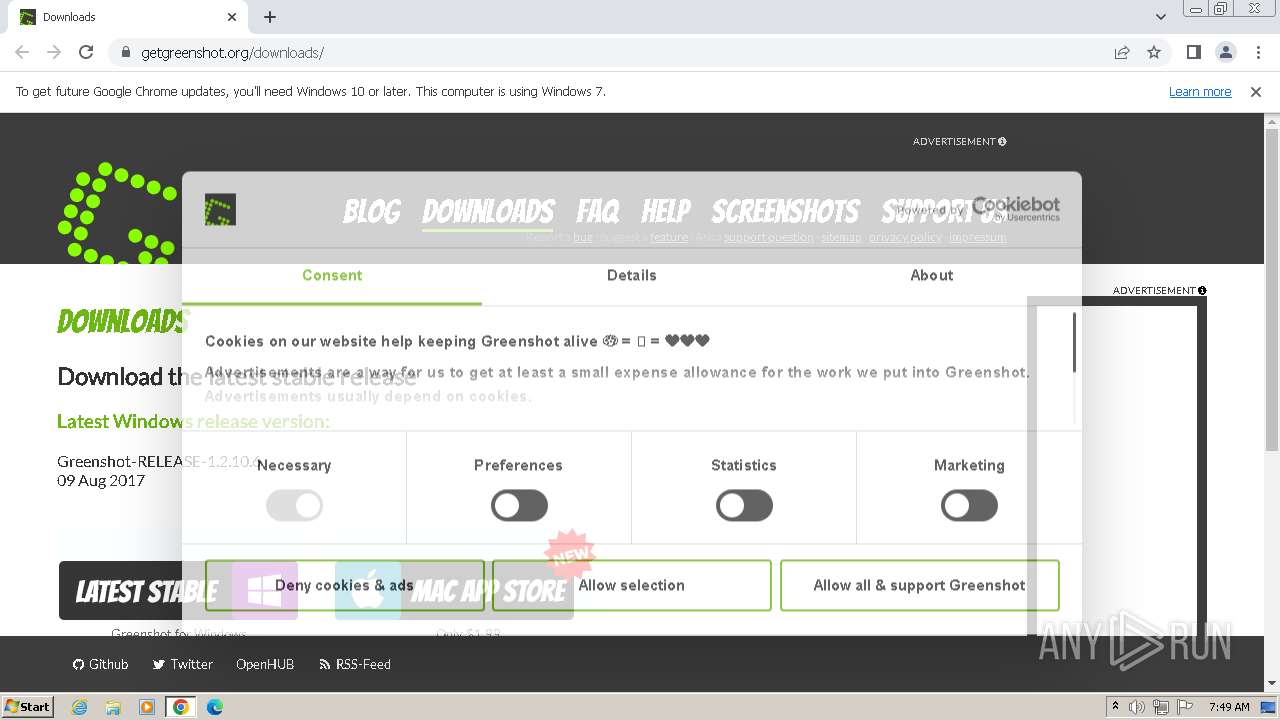Show hidden system tray icons
This screenshot has height=720, width=1280.
coord(1115,707)
